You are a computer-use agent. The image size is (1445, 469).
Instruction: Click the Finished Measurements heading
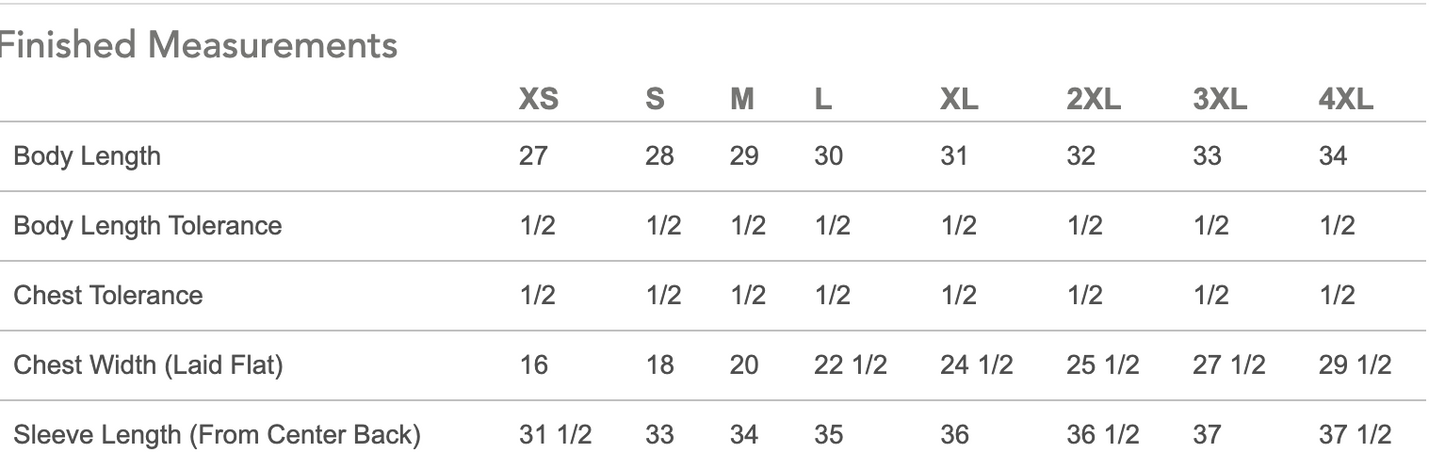click(198, 45)
